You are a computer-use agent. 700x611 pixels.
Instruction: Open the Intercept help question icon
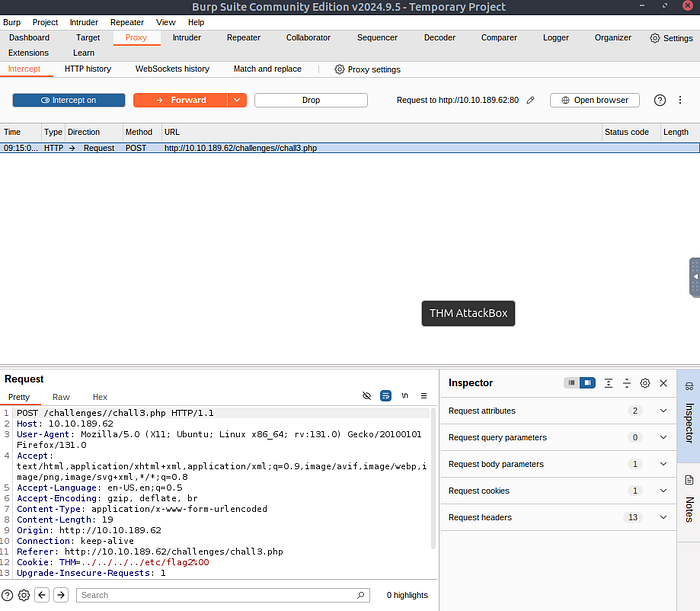tap(660, 100)
